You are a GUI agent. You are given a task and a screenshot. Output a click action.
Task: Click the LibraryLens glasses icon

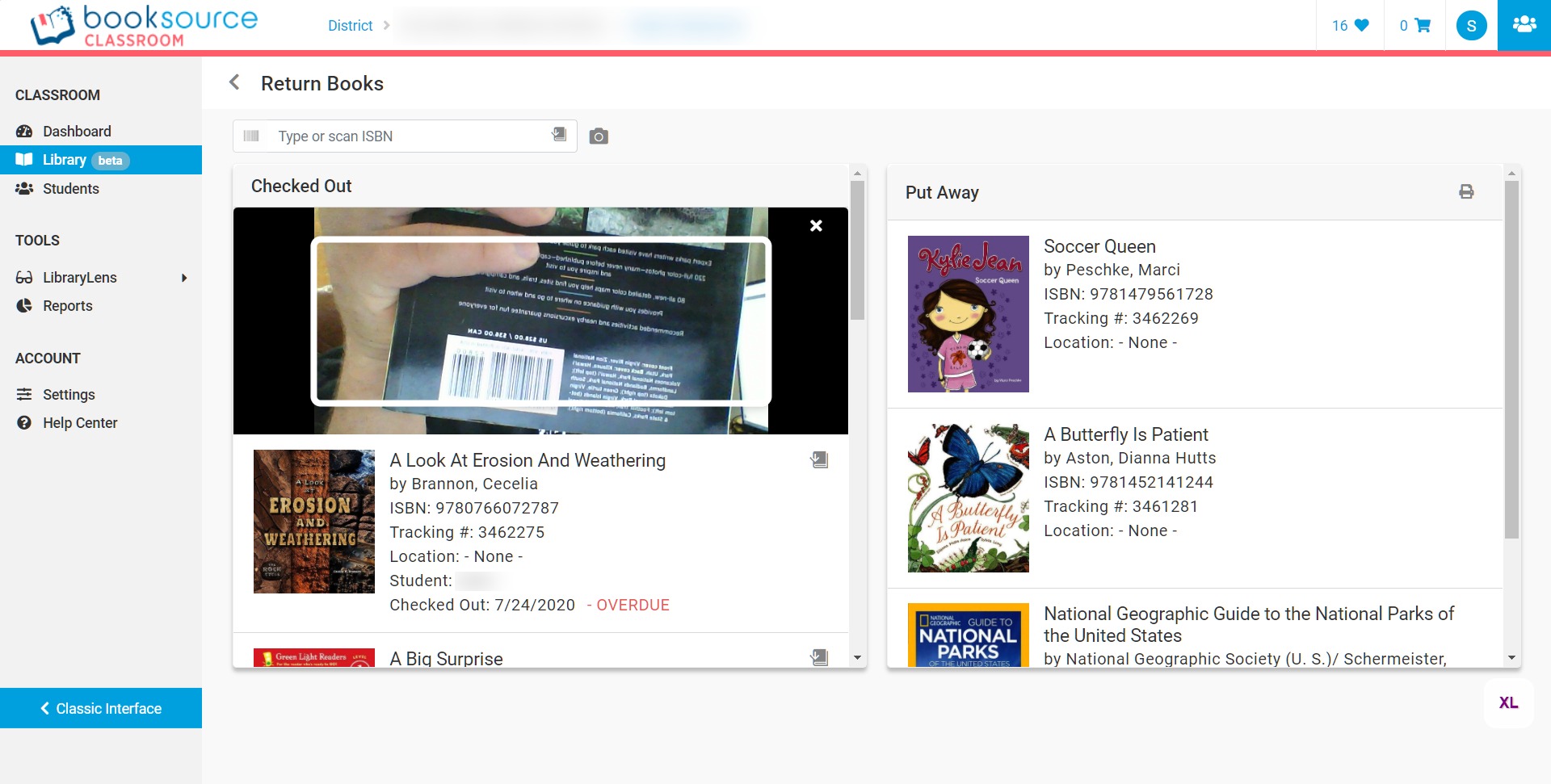(x=24, y=278)
